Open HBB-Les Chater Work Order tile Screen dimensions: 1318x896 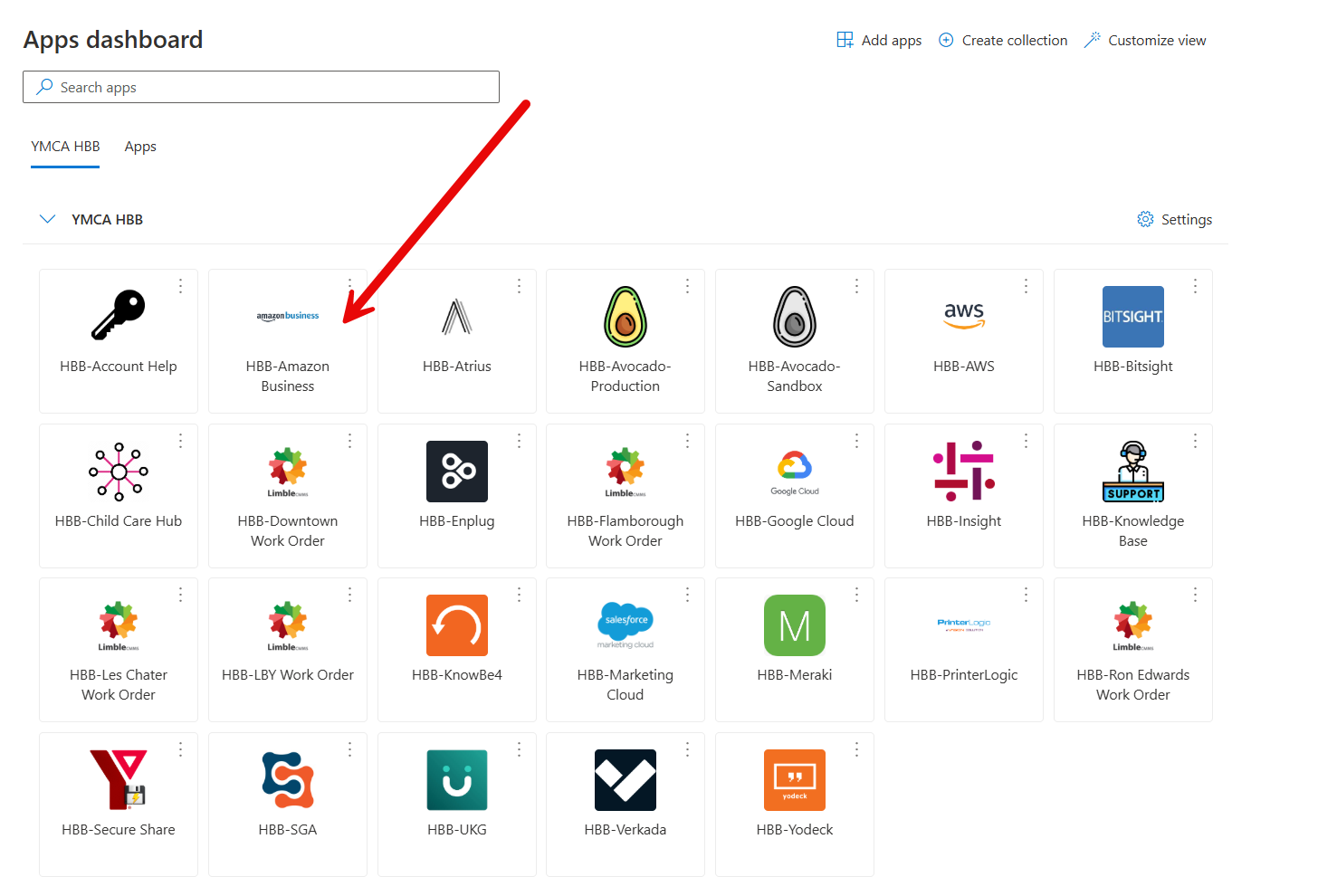coord(119,650)
